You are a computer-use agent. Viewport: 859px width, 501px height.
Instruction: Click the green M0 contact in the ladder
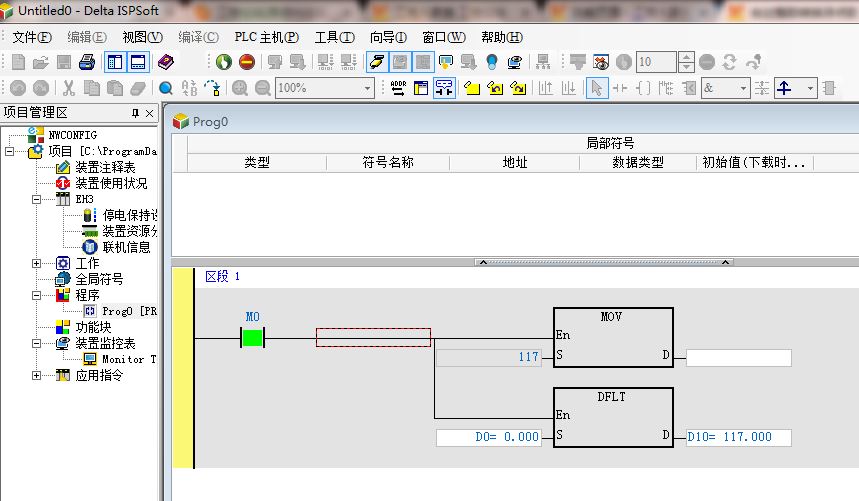click(252, 338)
